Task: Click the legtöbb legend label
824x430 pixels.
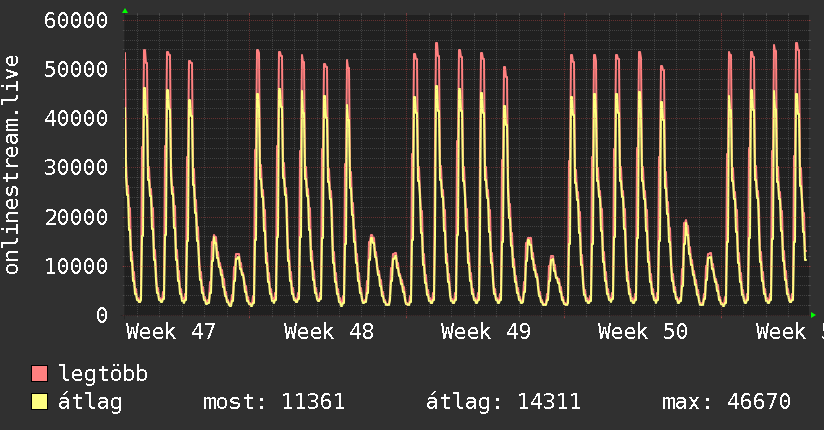Action: coord(103,374)
